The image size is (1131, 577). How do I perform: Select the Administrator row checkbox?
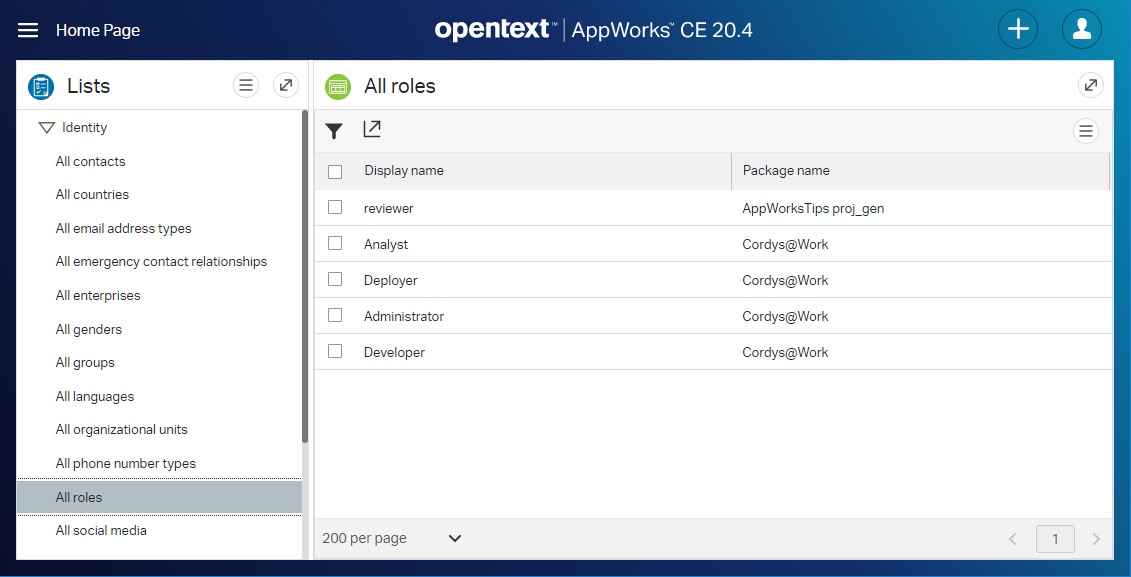(x=335, y=316)
